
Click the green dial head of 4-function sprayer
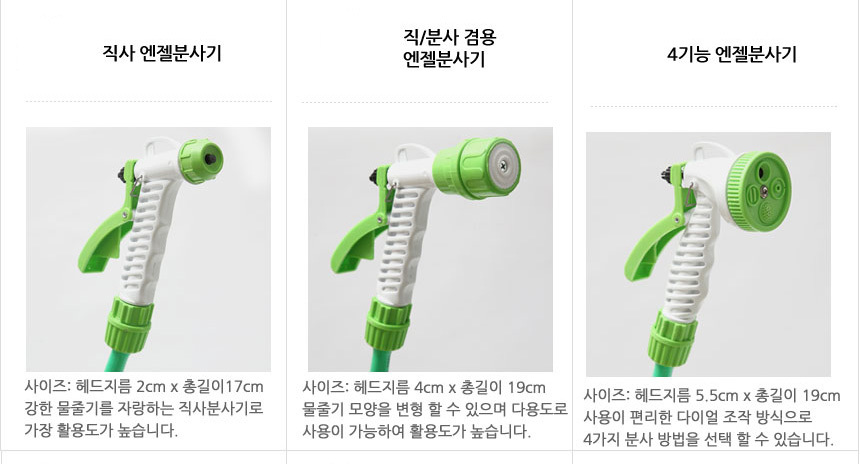(x=759, y=191)
